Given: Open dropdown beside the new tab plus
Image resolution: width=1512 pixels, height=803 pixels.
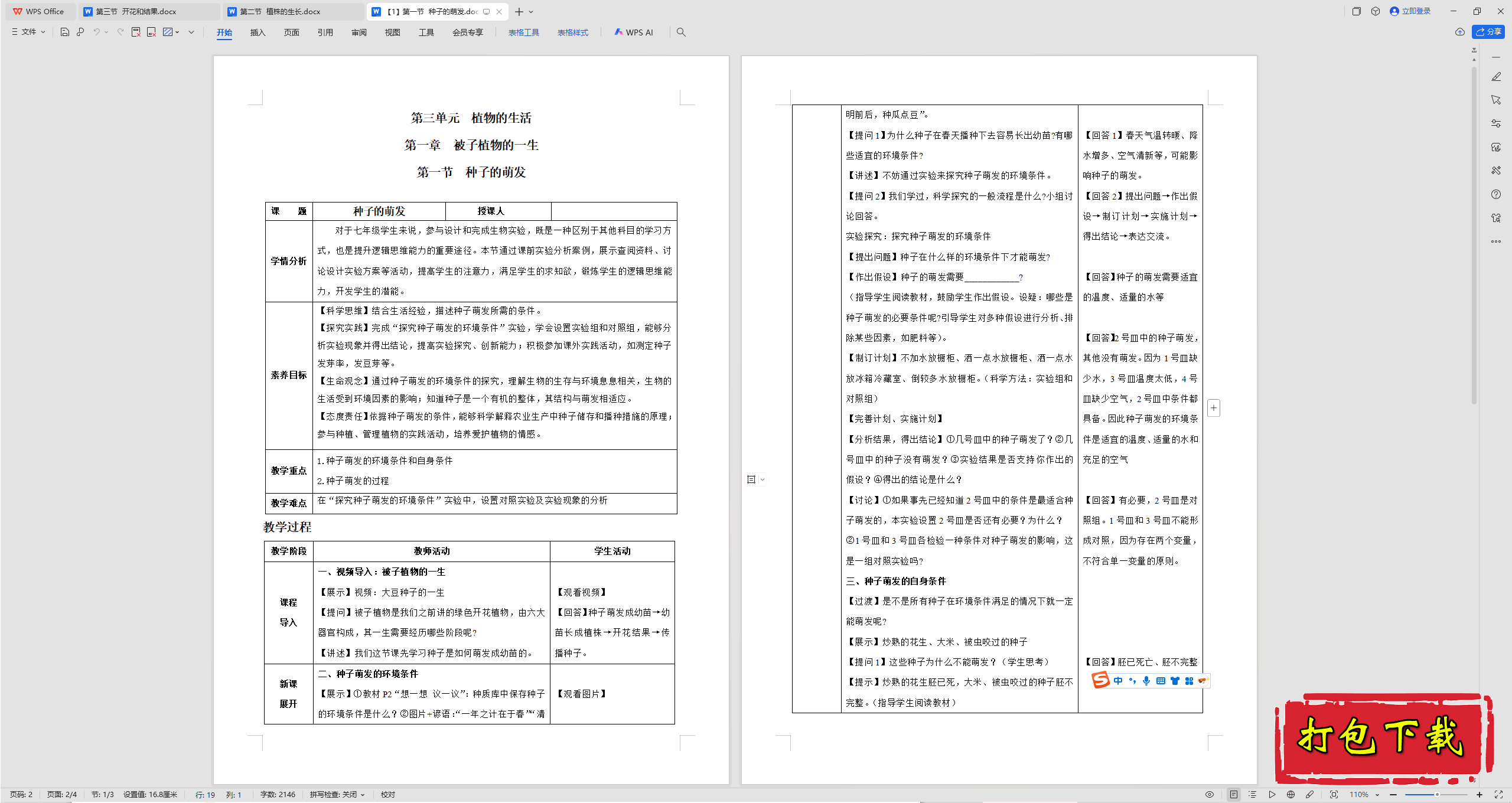Looking at the screenshot, I should click(531, 12).
